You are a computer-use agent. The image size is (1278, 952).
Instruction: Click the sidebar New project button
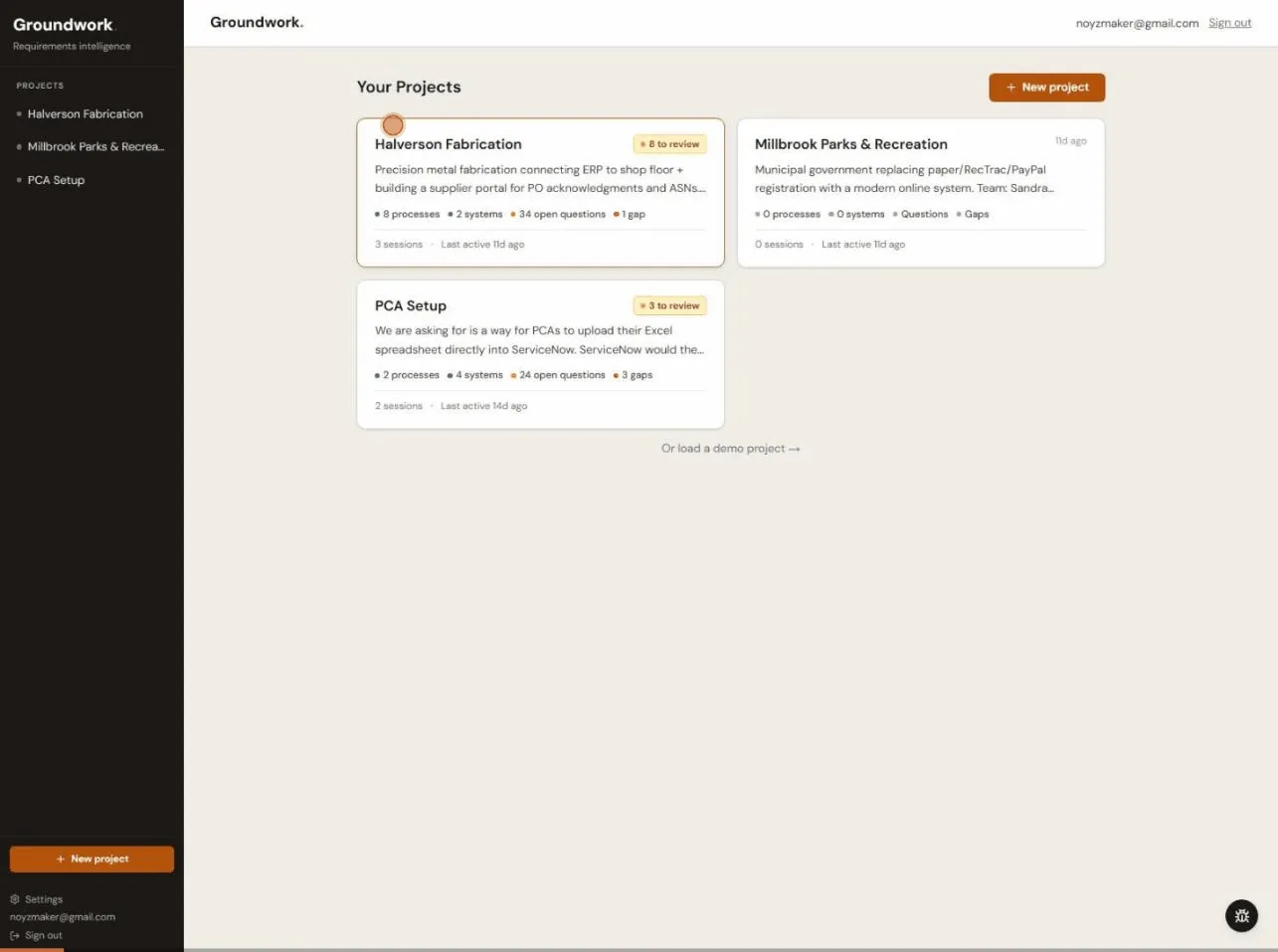(91, 858)
